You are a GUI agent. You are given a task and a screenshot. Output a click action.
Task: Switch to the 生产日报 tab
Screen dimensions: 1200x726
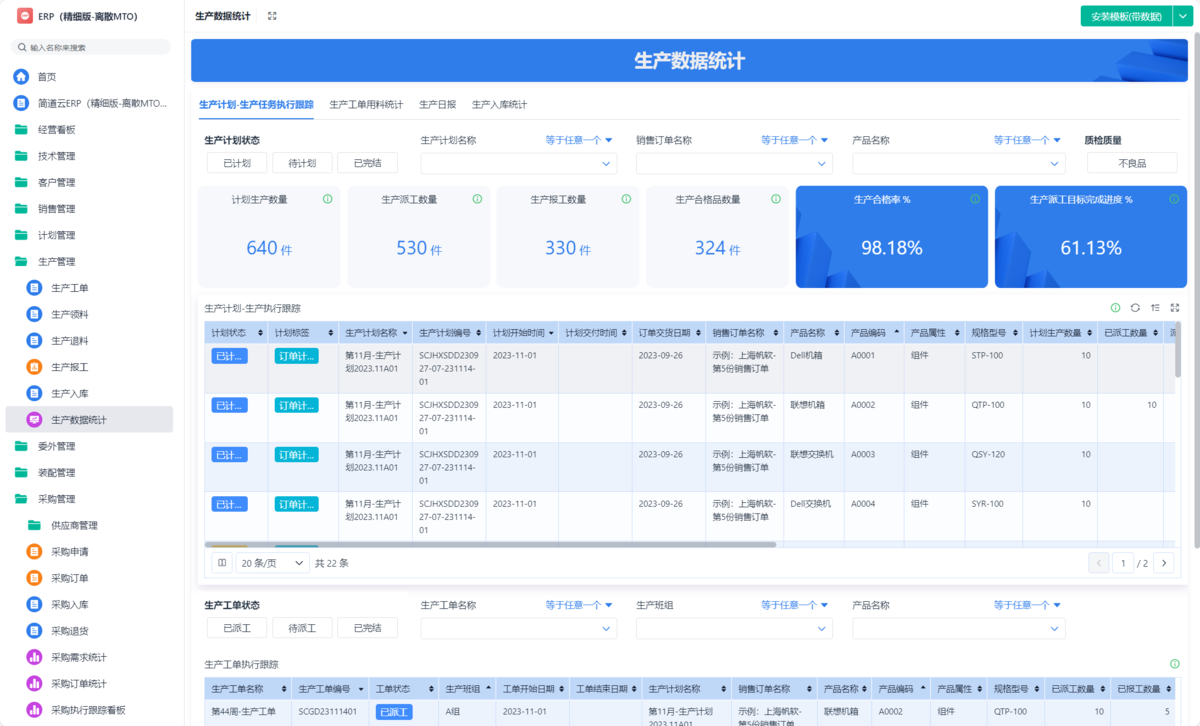437,104
